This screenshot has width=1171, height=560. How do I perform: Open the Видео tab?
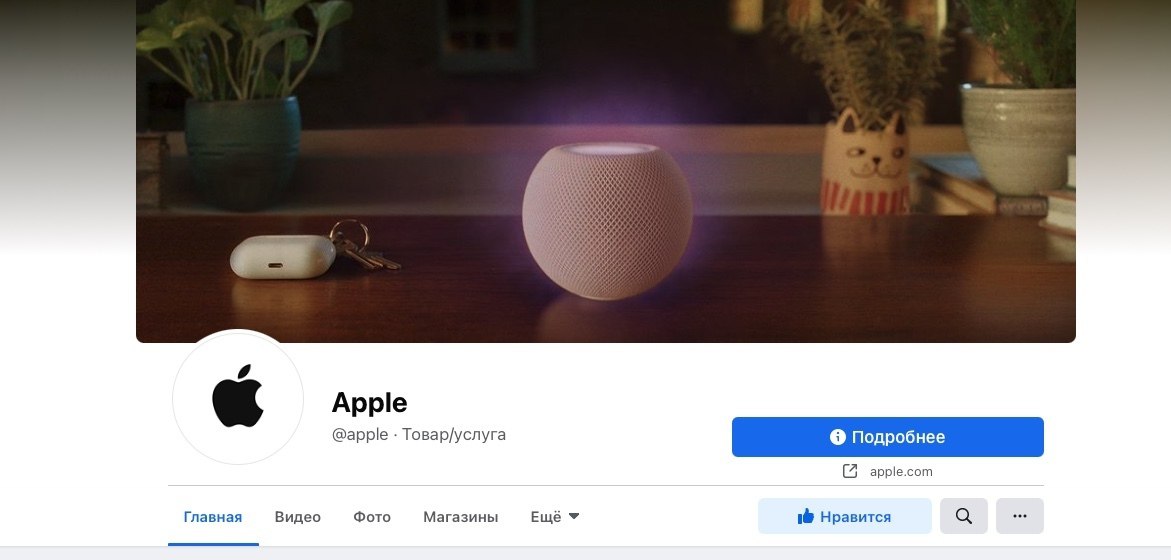(297, 517)
